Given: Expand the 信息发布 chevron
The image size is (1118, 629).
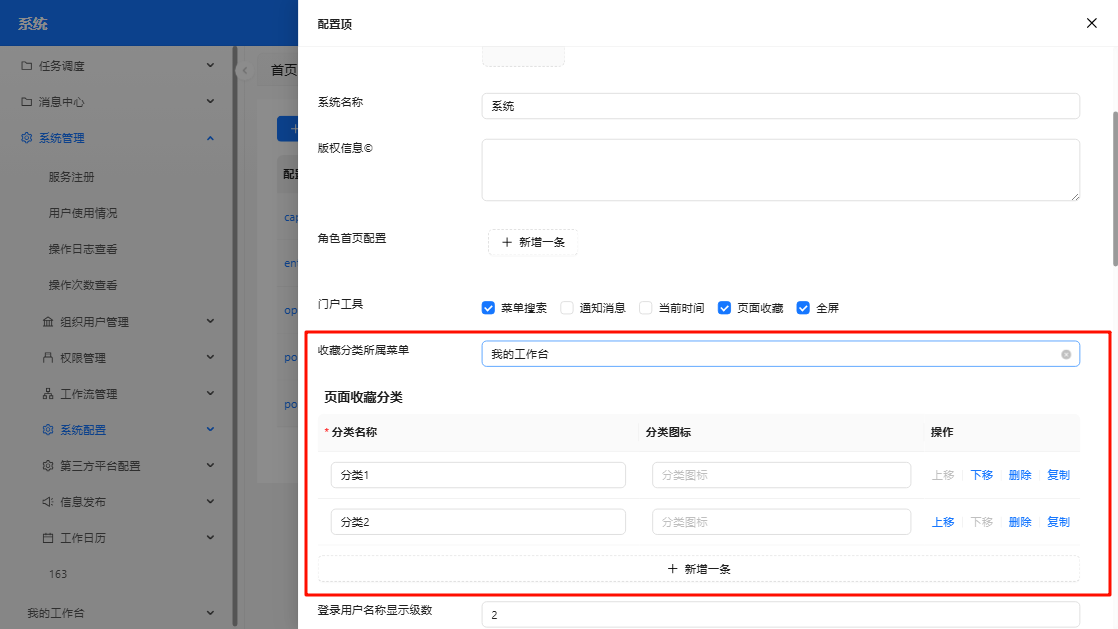Looking at the screenshot, I should point(210,501).
